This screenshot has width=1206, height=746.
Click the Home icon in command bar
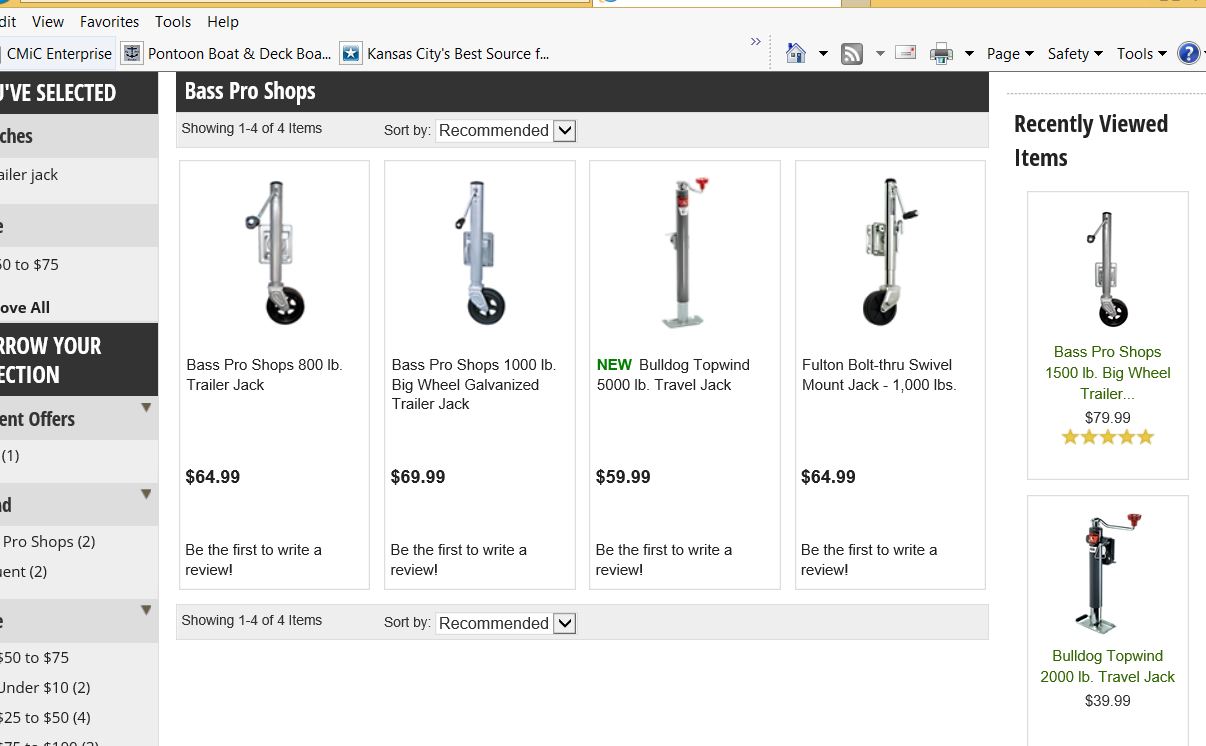(796, 54)
